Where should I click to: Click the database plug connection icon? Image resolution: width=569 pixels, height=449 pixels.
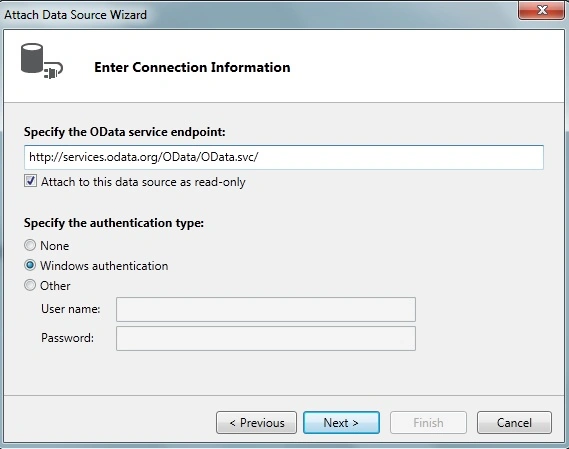[x=42, y=61]
